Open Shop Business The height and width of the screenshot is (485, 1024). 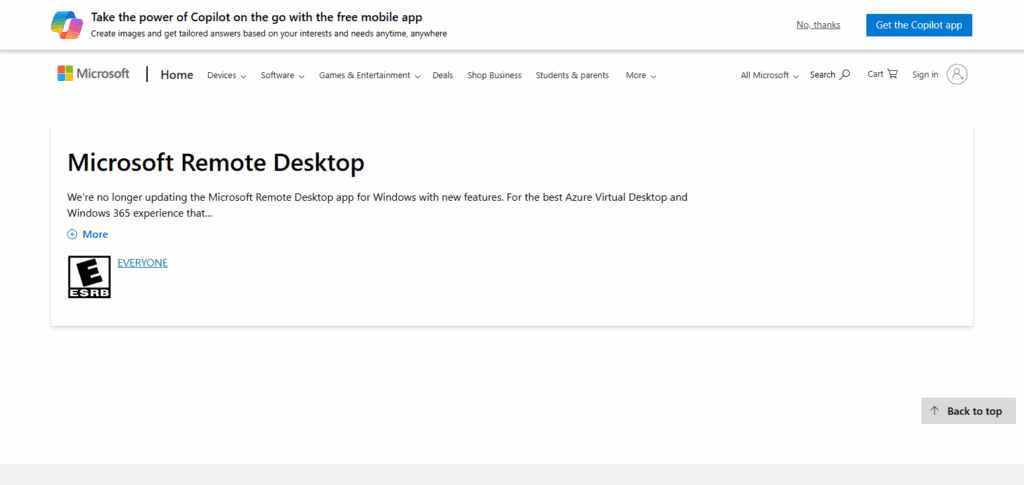[x=494, y=75]
